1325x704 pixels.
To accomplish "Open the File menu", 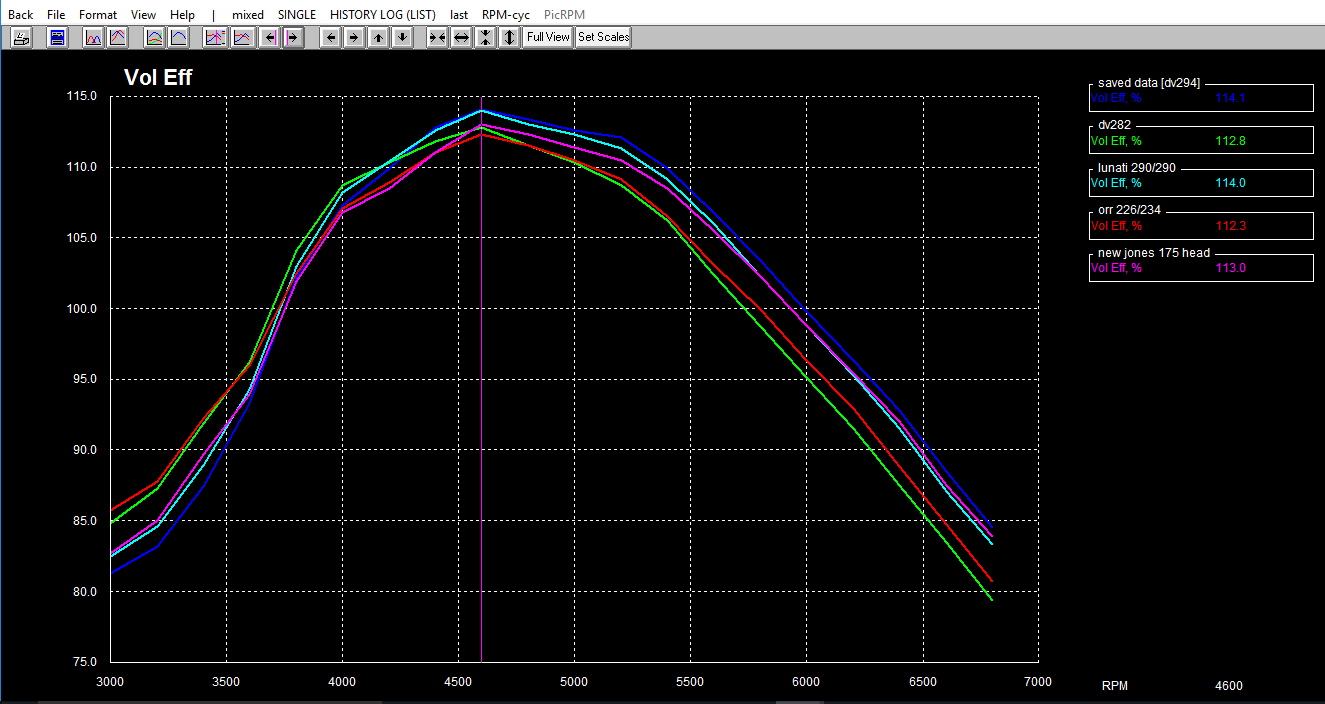I will click(56, 15).
